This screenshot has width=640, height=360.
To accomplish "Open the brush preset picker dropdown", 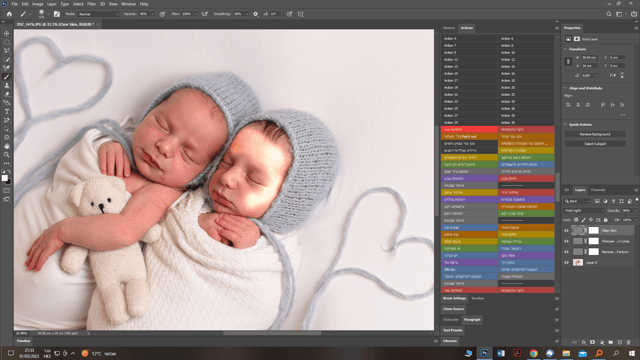I will click(48, 14).
